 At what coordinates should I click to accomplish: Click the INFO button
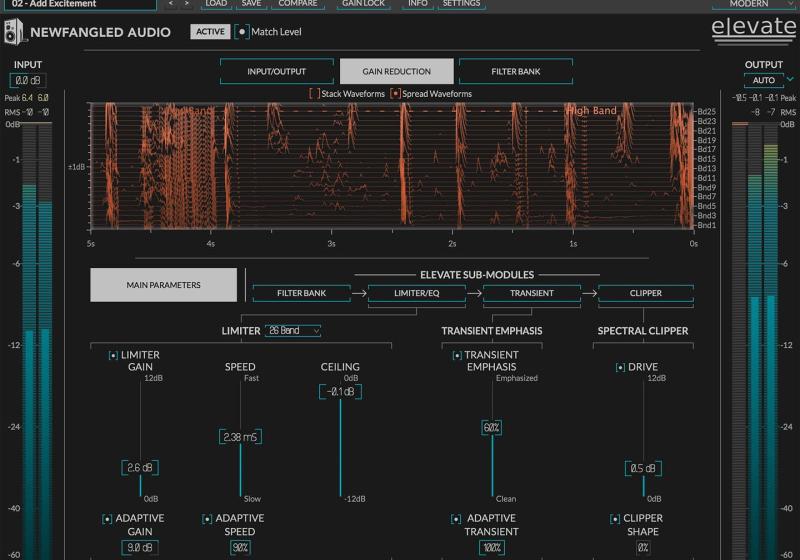[x=418, y=4]
